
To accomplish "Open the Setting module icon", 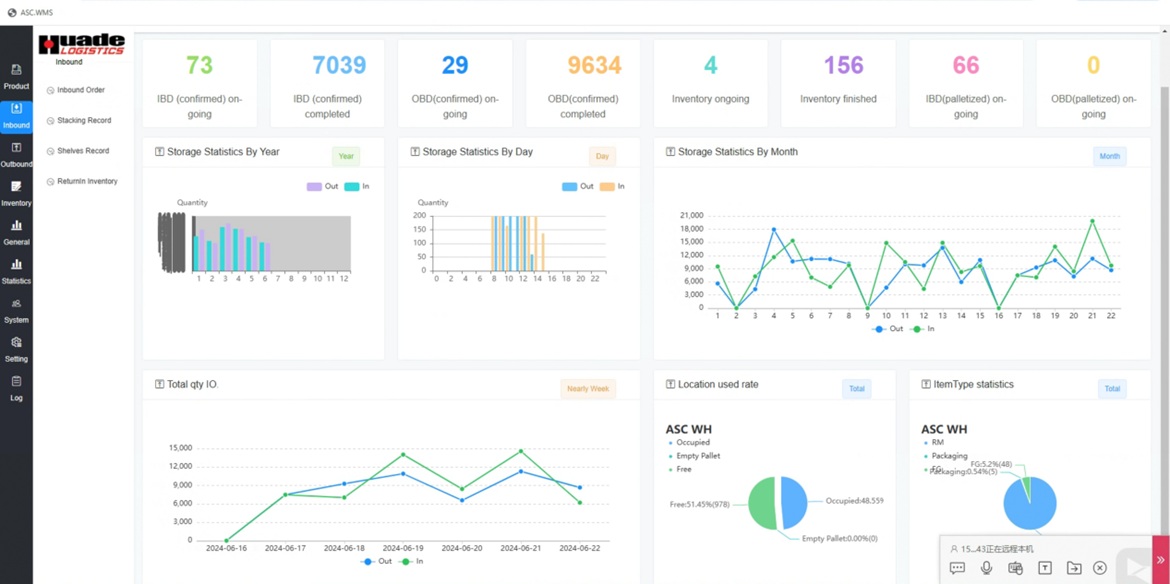I will [16, 352].
